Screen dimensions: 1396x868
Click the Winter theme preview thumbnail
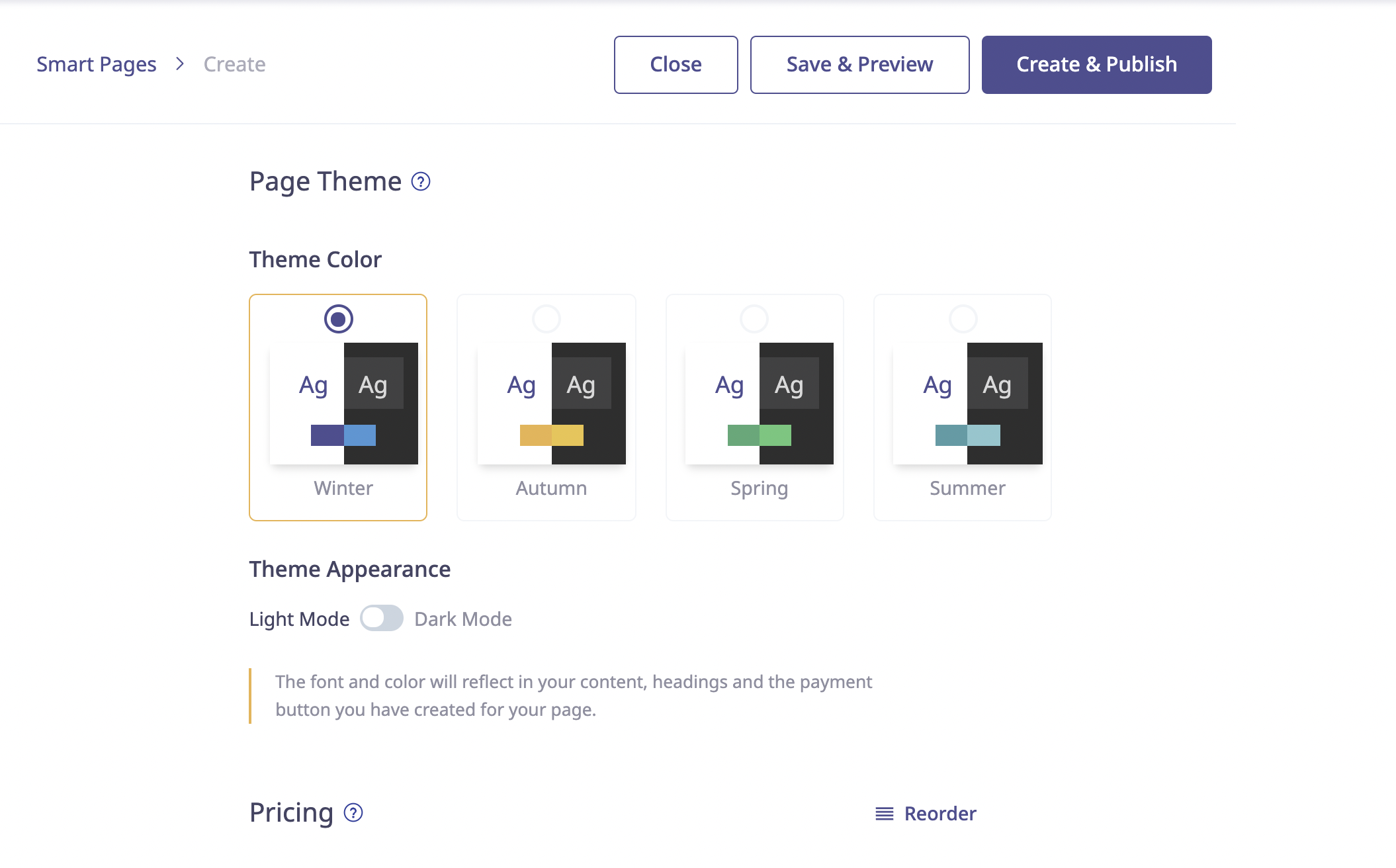pos(344,402)
